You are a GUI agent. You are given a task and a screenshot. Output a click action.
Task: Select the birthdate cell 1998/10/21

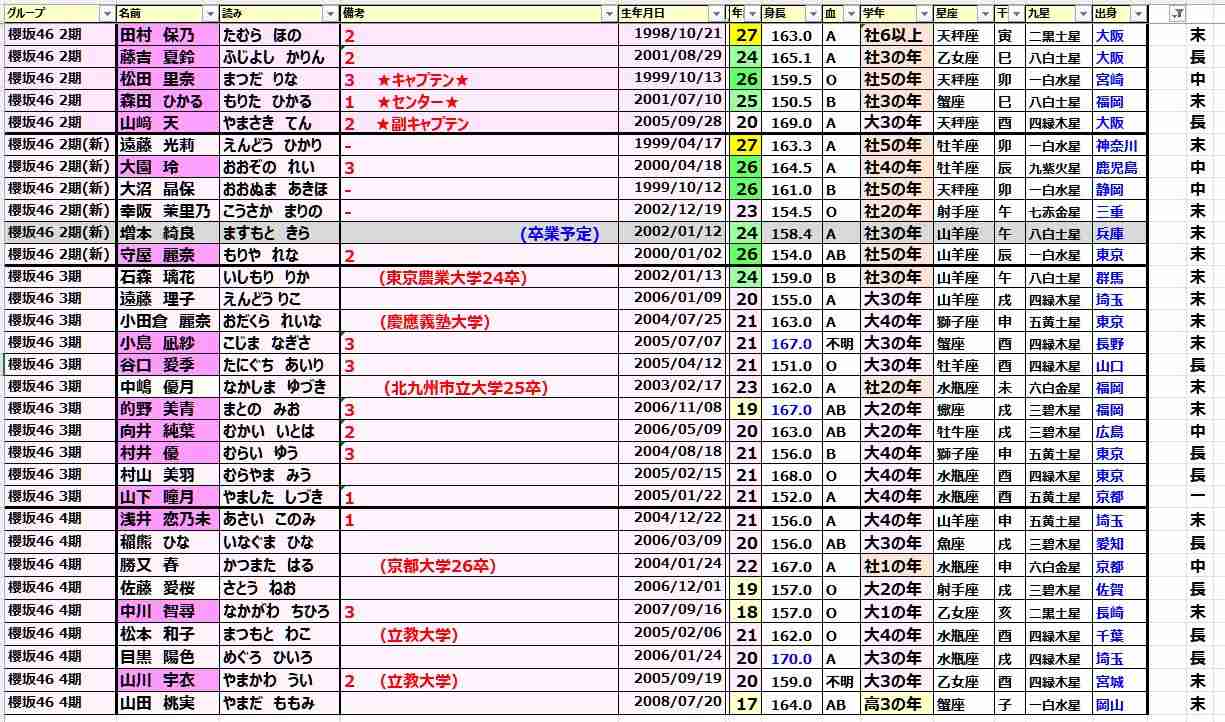pyautogui.click(x=672, y=35)
